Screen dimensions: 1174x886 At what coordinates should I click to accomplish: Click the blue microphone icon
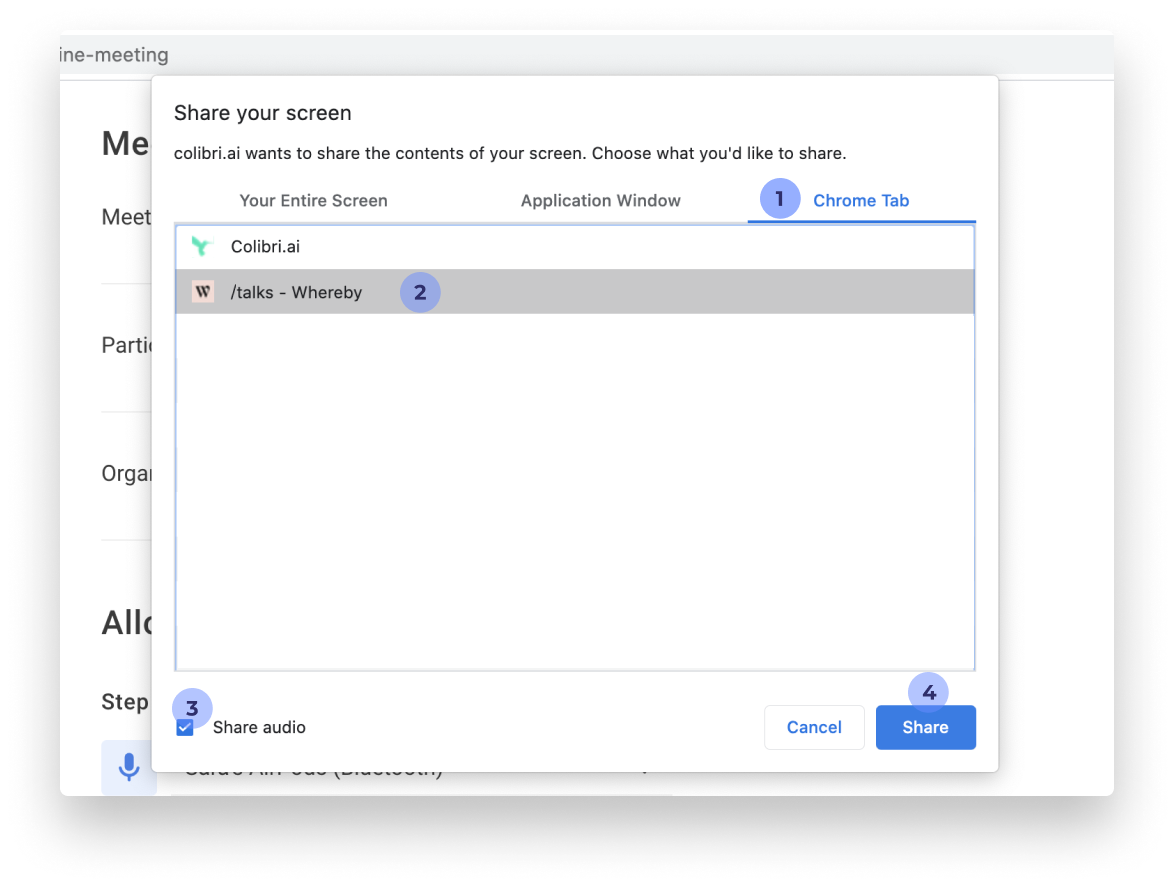point(129,767)
